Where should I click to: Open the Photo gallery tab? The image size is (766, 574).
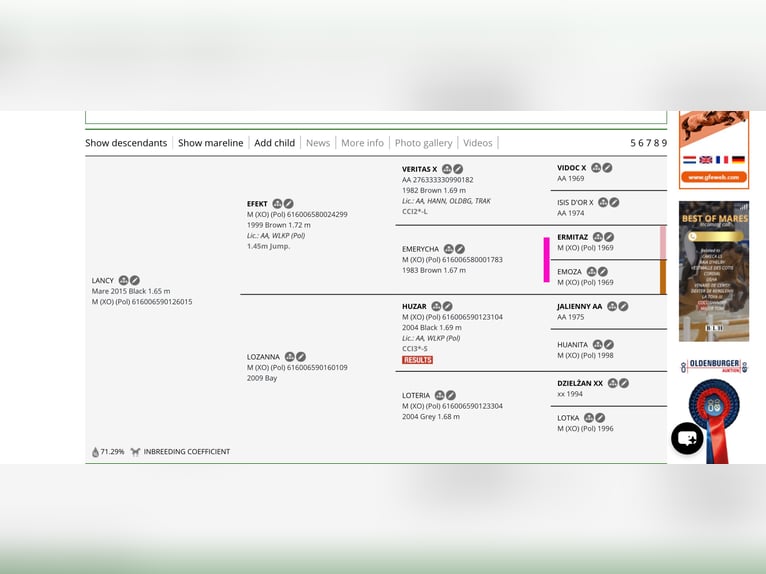(x=423, y=143)
